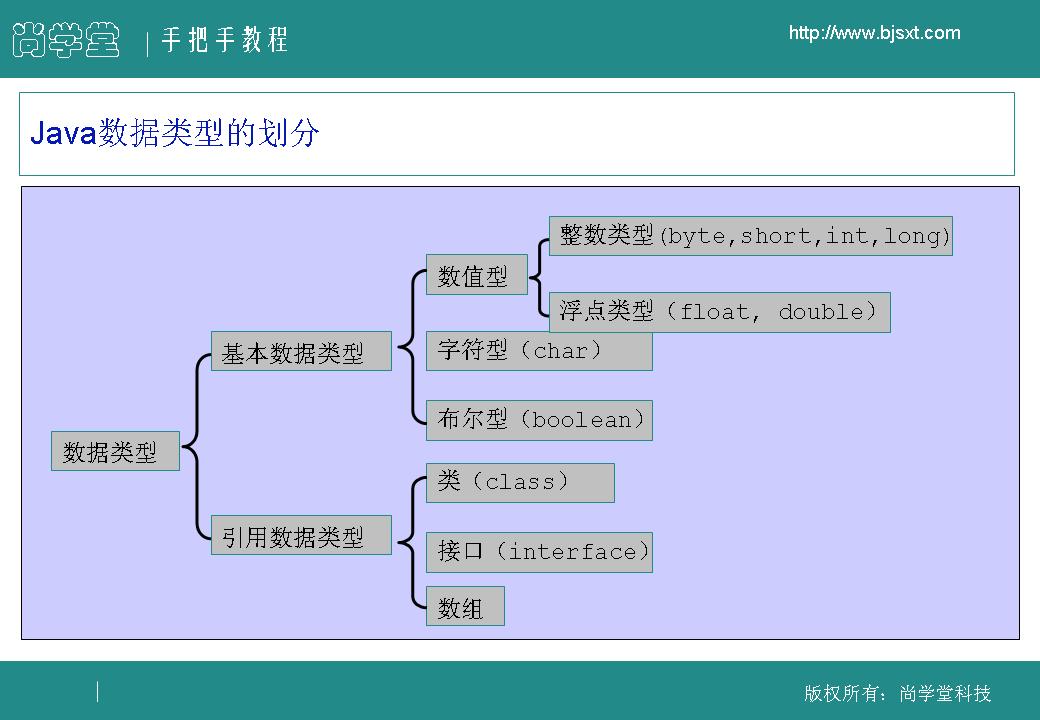Click the 尚学堂 logo in the header
This screenshot has width=1040, height=720.
pos(66,40)
